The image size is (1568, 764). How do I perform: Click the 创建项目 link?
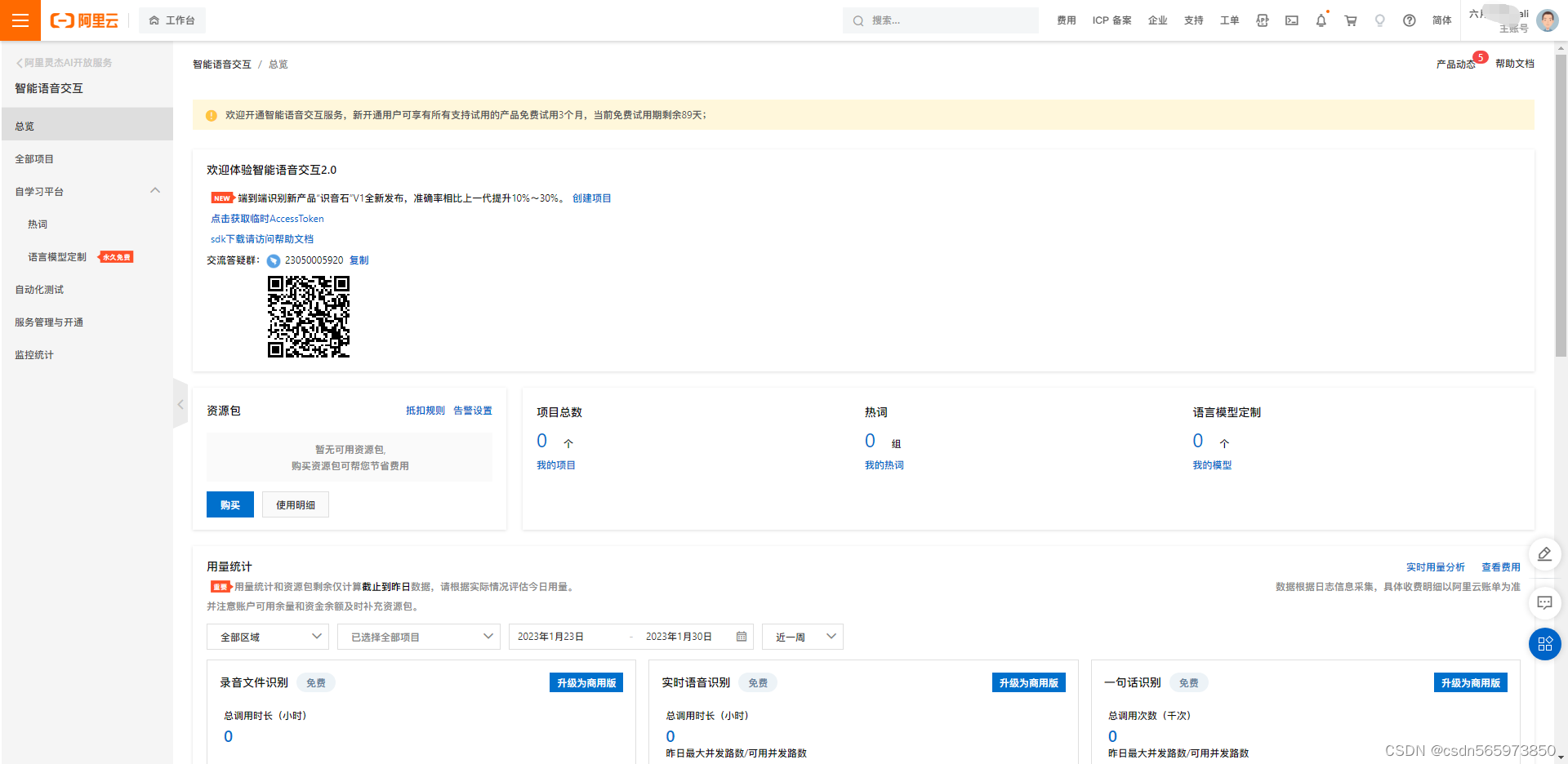(x=592, y=198)
